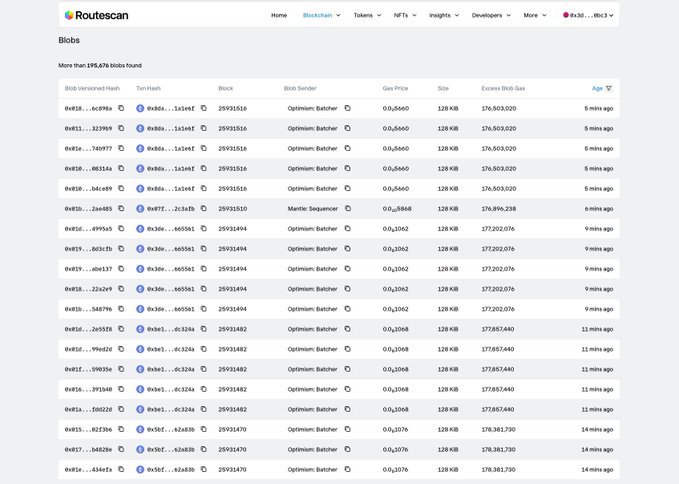Open blob 0x01f...59035e details
679x484 pixels.
pos(88,369)
